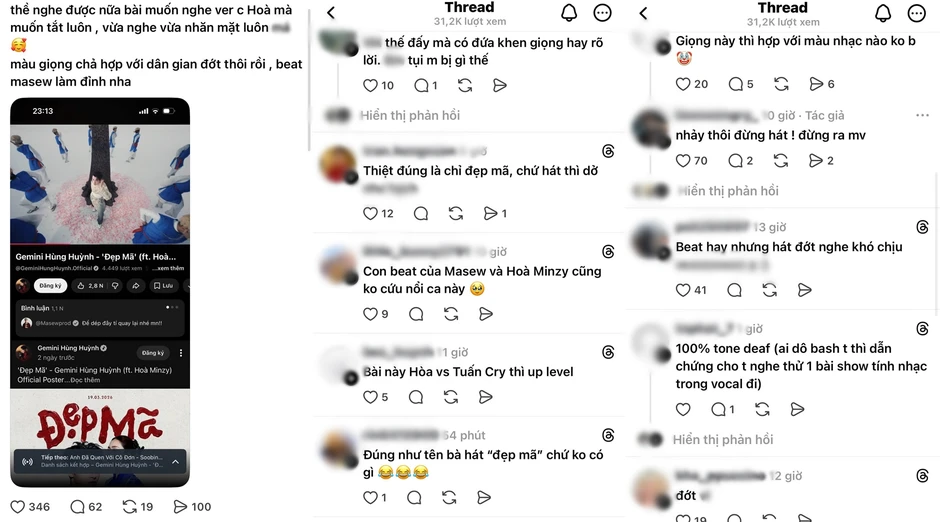Expand replies under '100% tone deaf' comment

(x=722, y=440)
